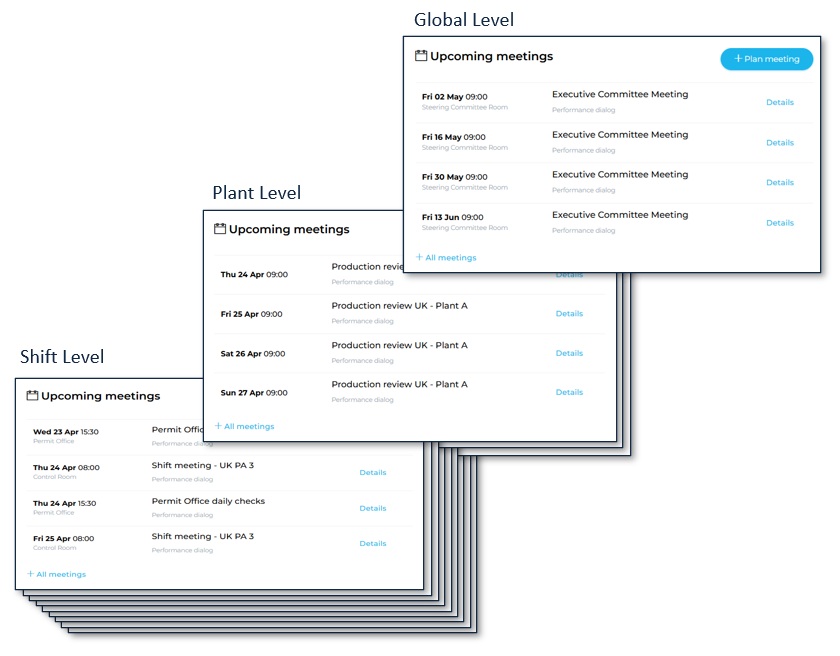This screenshot has width=840, height=656.
Task: Click the plus icon beside Global All meetings
Action: (x=419, y=257)
